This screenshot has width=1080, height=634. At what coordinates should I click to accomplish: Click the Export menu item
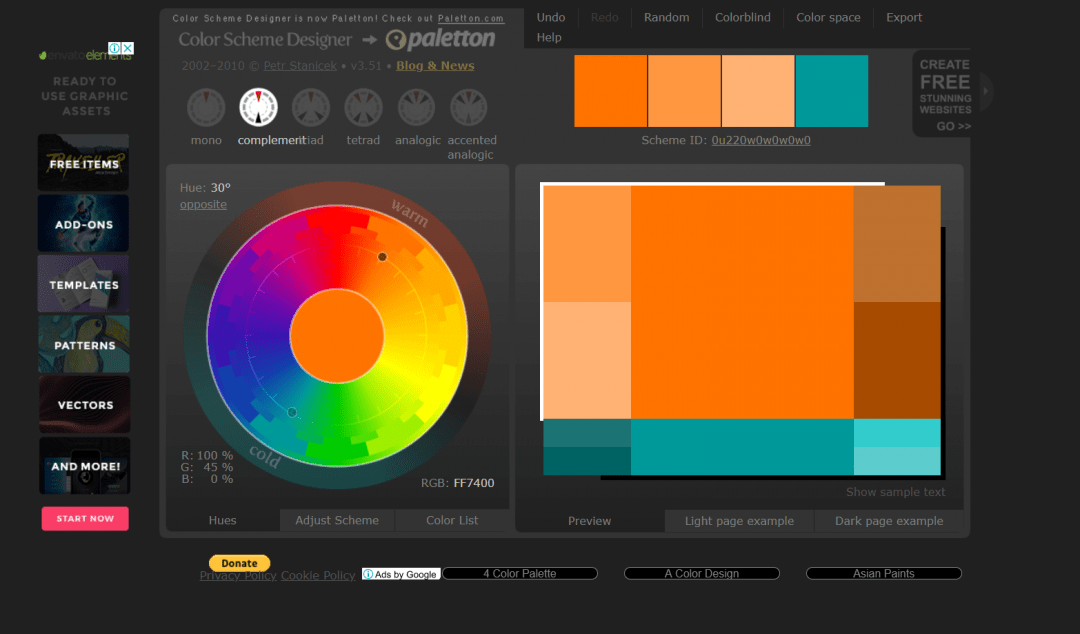[904, 17]
